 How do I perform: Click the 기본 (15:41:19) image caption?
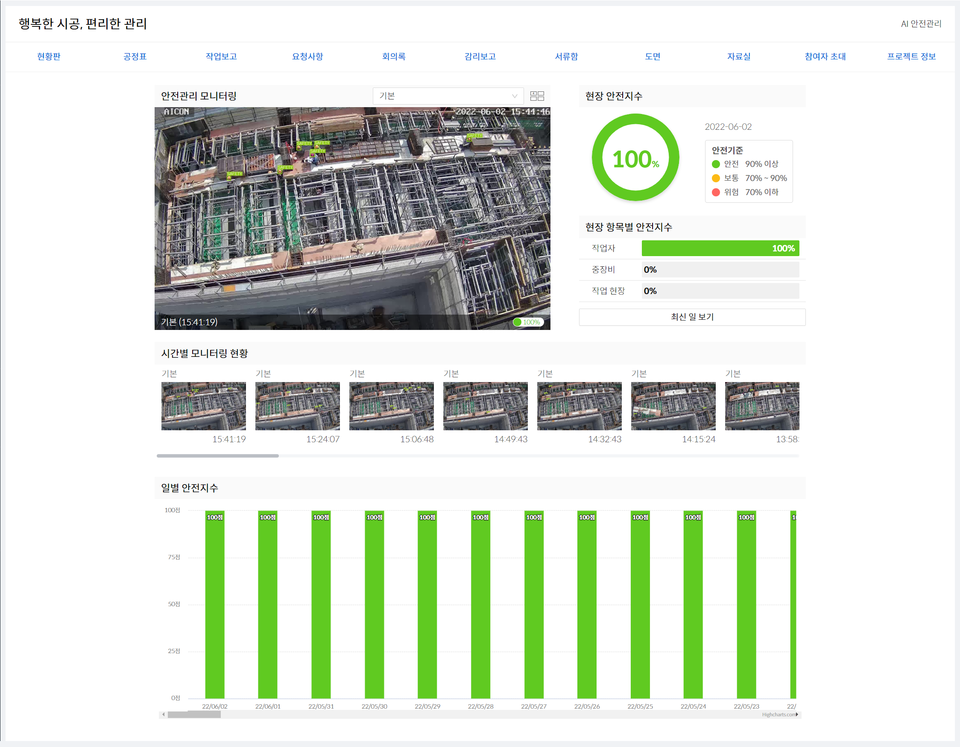pos(189,322)
